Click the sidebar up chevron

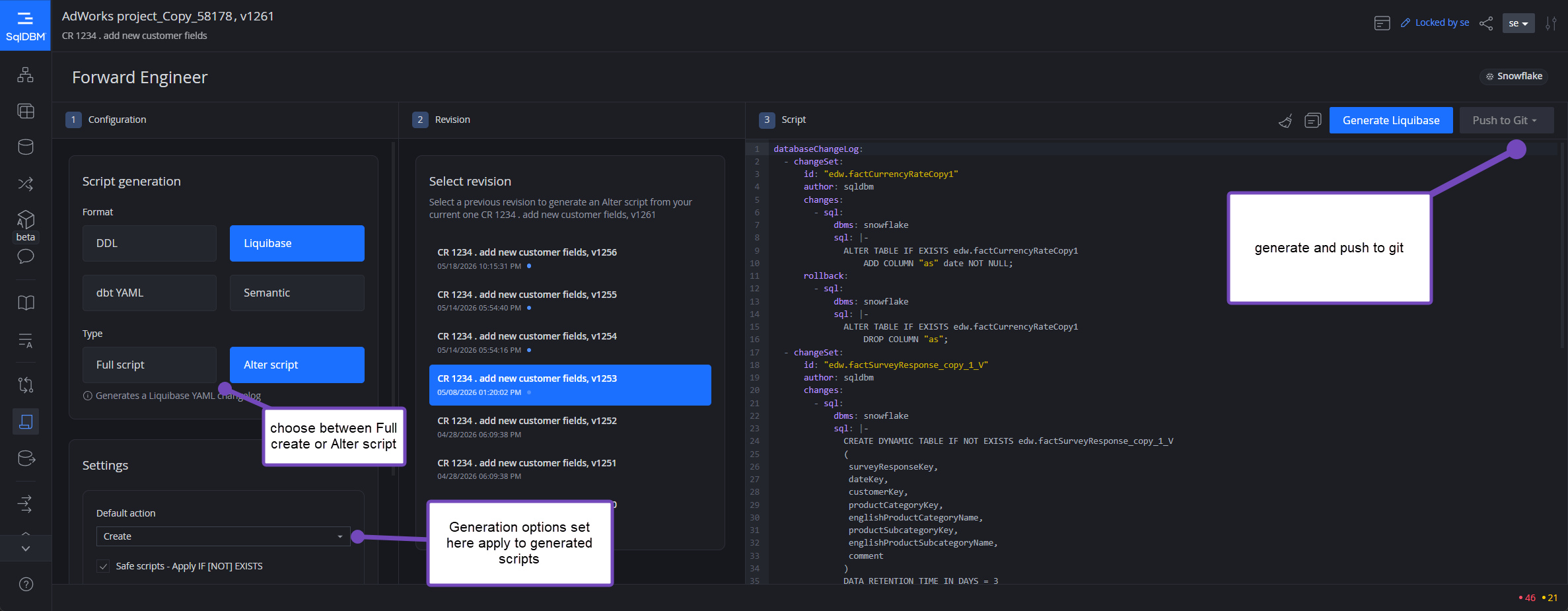coord(25,533)
